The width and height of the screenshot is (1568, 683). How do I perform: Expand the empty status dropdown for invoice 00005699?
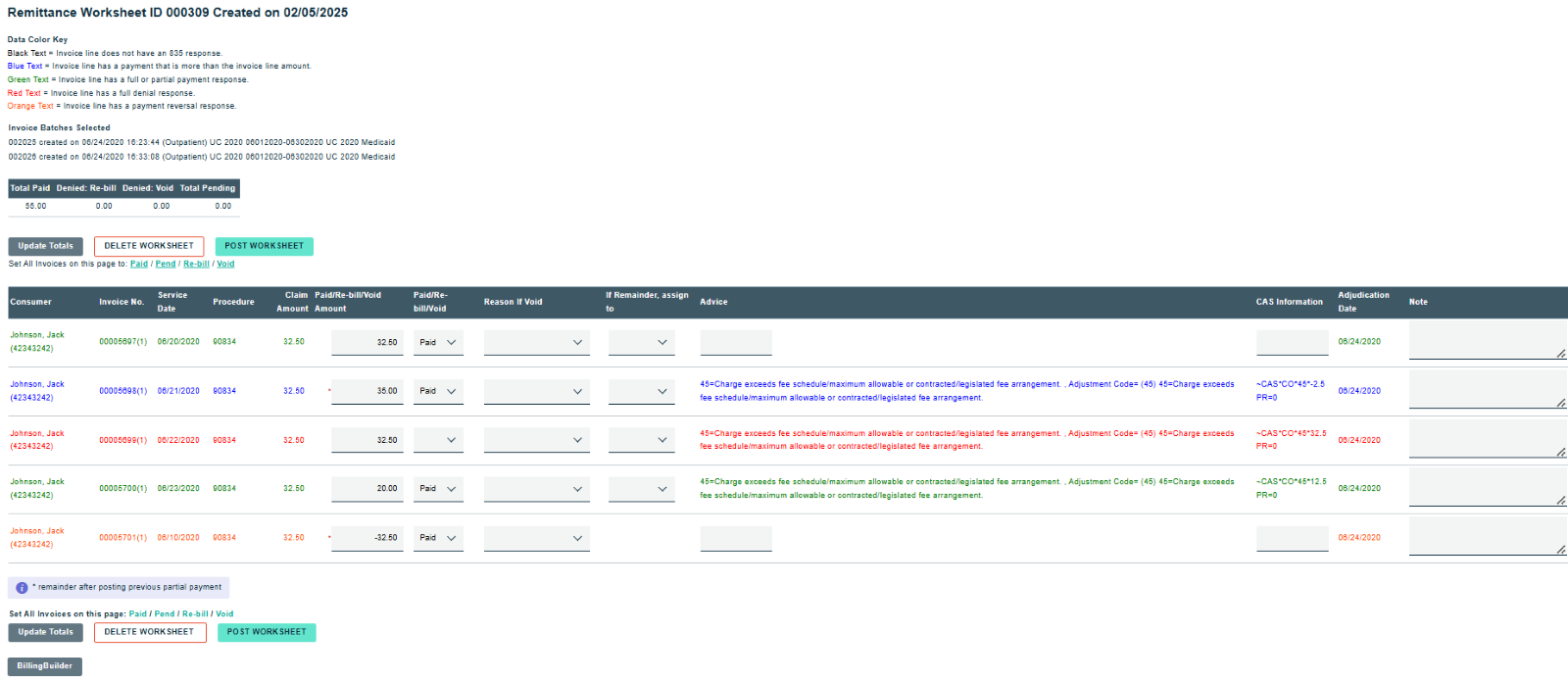tap(438, 441)
